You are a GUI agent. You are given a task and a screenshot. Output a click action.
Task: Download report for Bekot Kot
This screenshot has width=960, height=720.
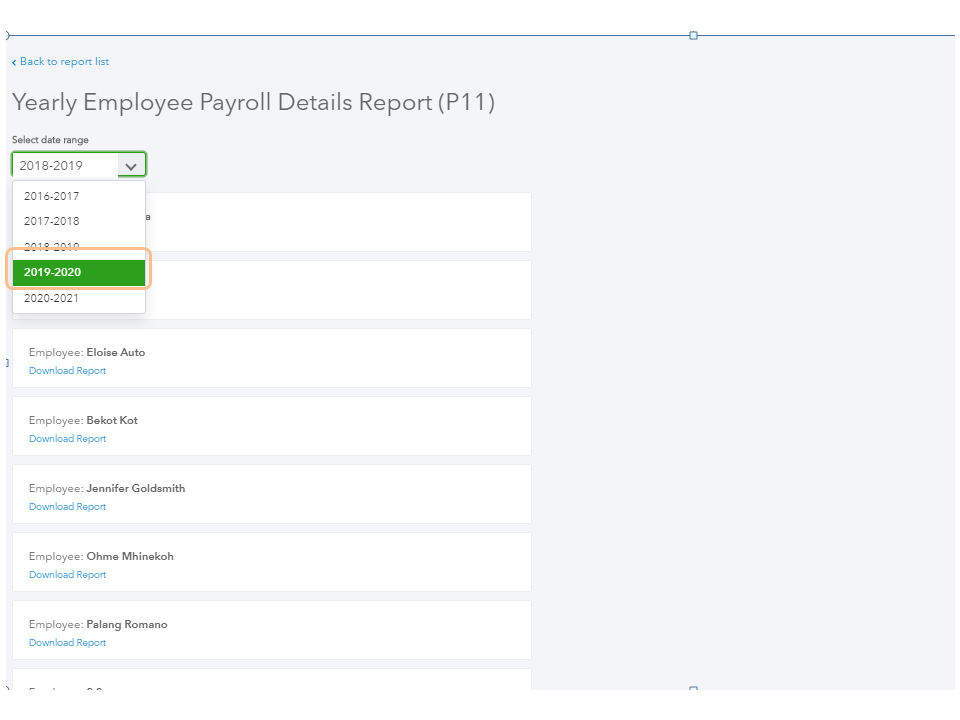[x=67, y=439]
